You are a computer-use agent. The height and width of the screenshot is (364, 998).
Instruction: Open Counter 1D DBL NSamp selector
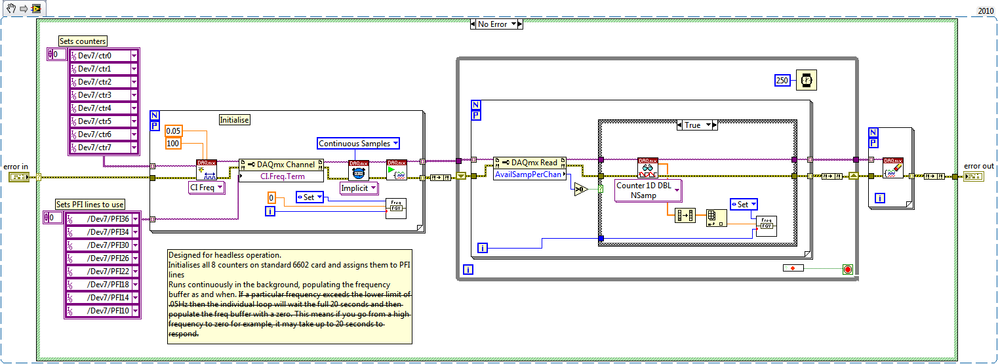pos(647,190)
